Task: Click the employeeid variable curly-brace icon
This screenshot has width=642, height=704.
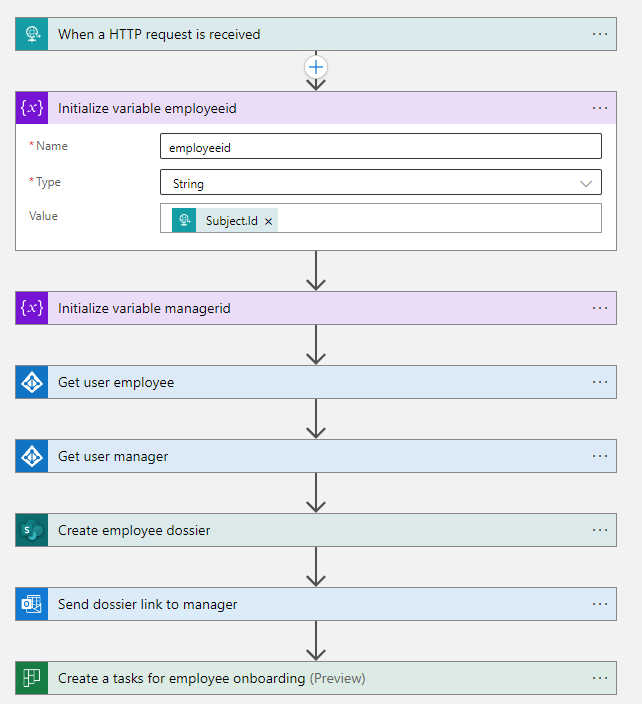Action: click(32, 108)
